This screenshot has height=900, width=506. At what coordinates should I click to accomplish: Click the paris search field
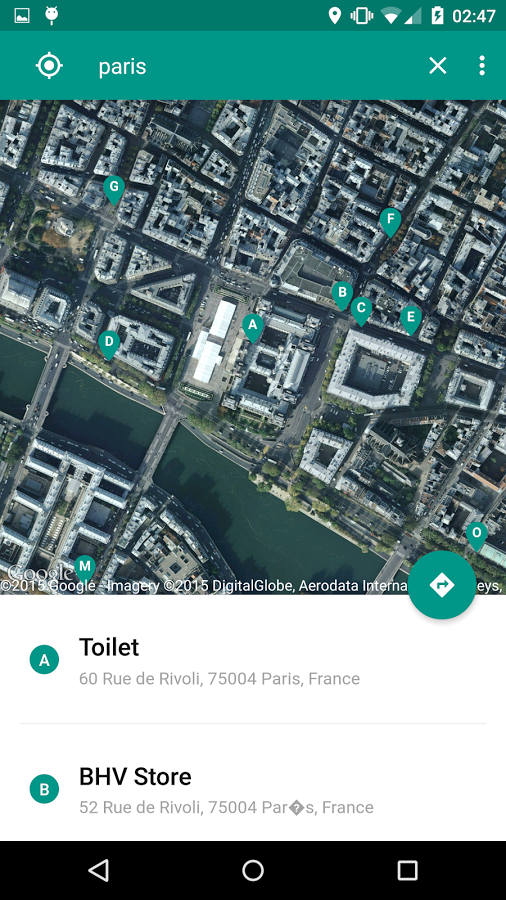[252, 66]
